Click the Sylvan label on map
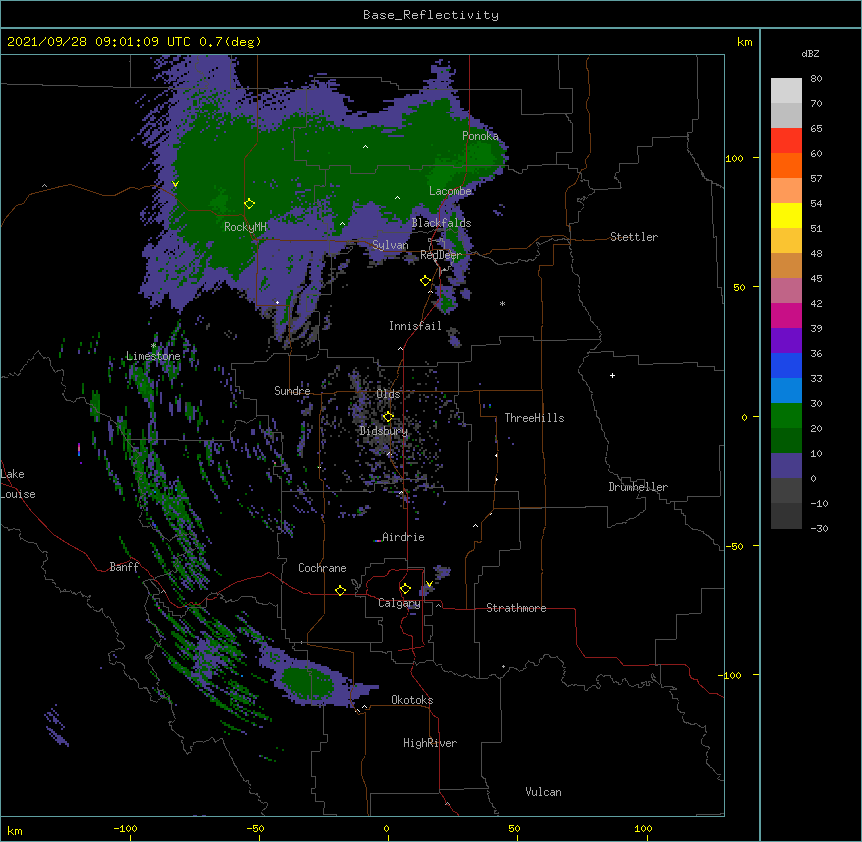This screenshot has height=842, width=862. click(x=390, y=245)
